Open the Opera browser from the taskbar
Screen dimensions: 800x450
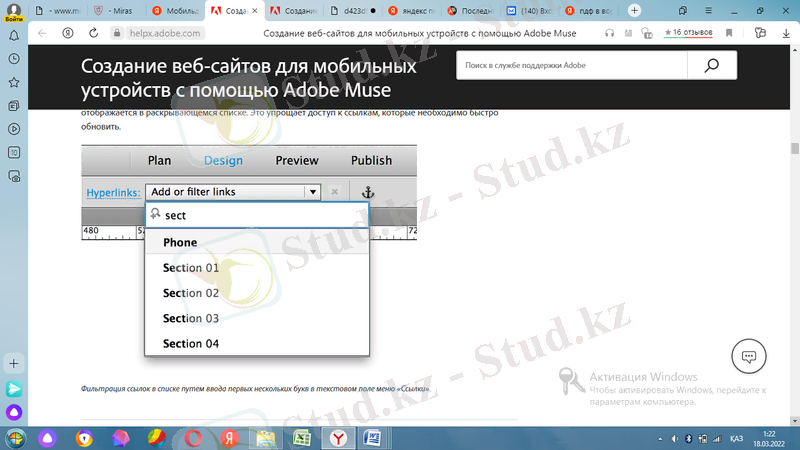(x=193, y=438)
